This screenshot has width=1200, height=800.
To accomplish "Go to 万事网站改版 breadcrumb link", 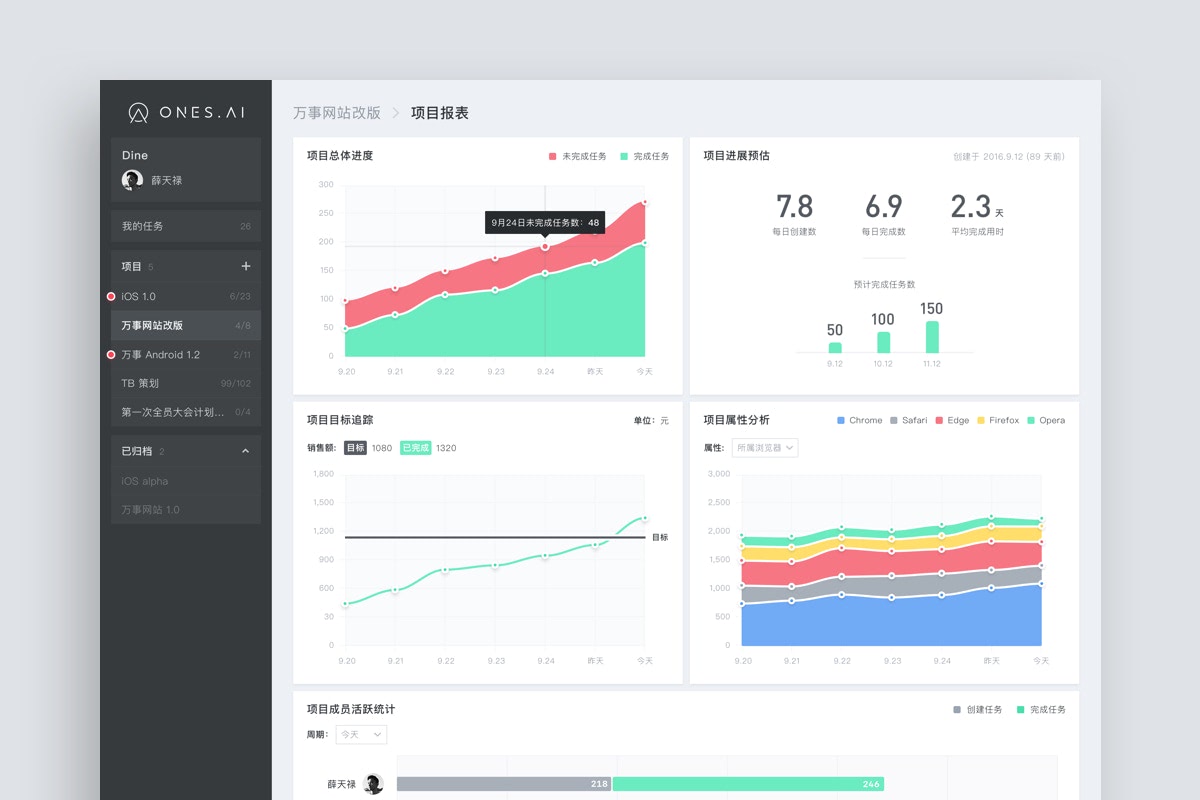I will [x=337, y=113].
